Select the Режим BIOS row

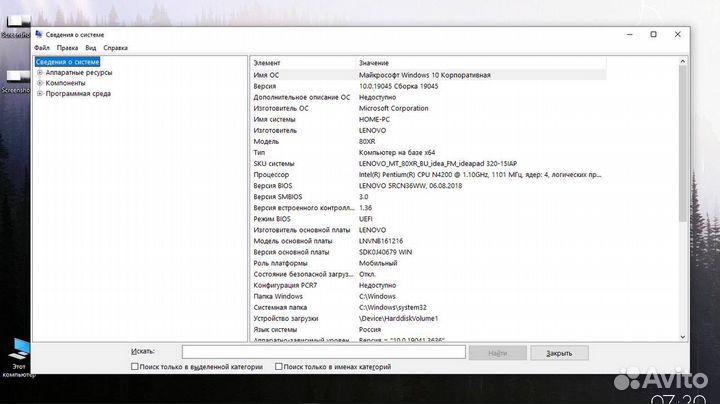point(428,219)
